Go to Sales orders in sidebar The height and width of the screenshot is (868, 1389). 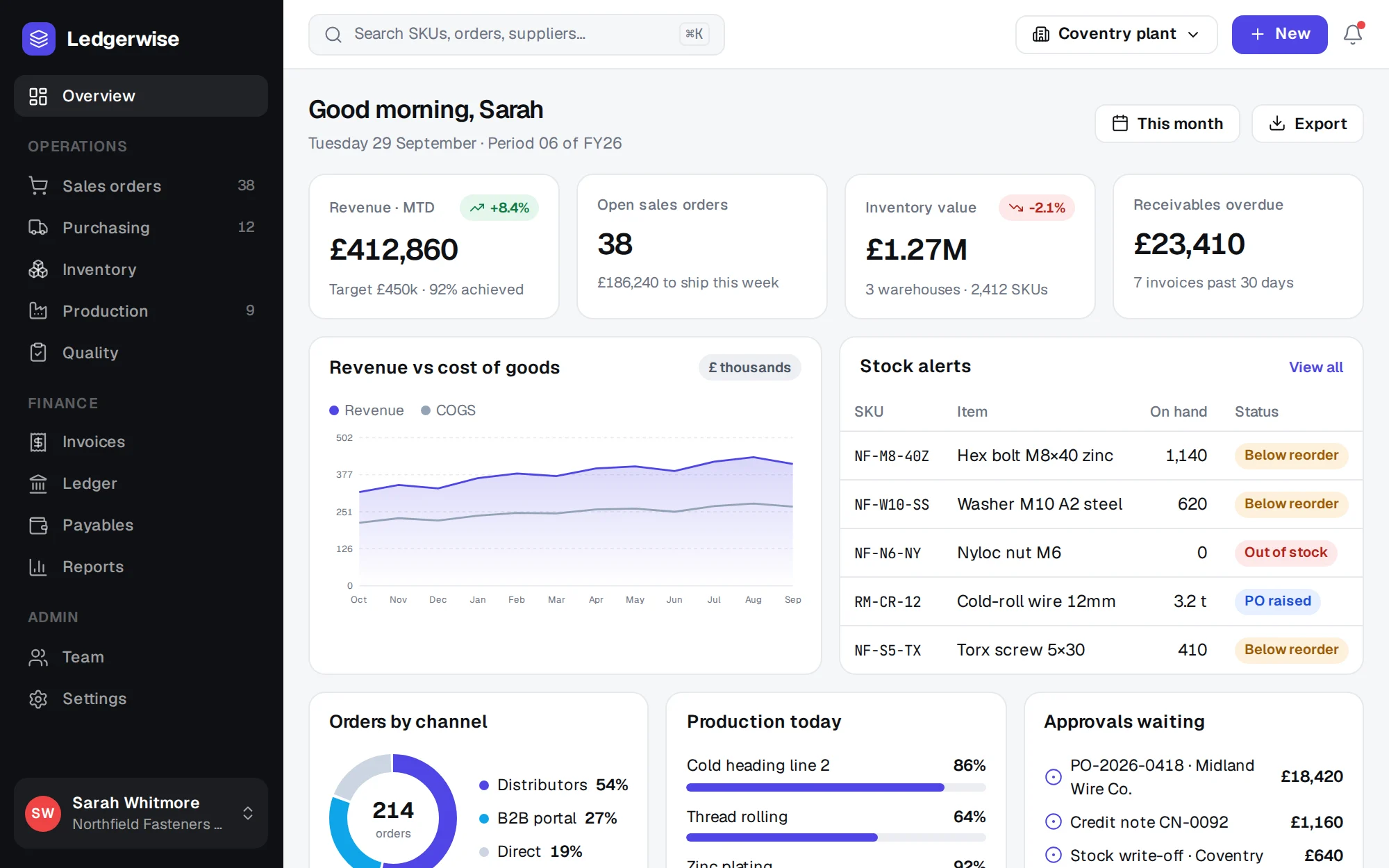tap(141, 185)
